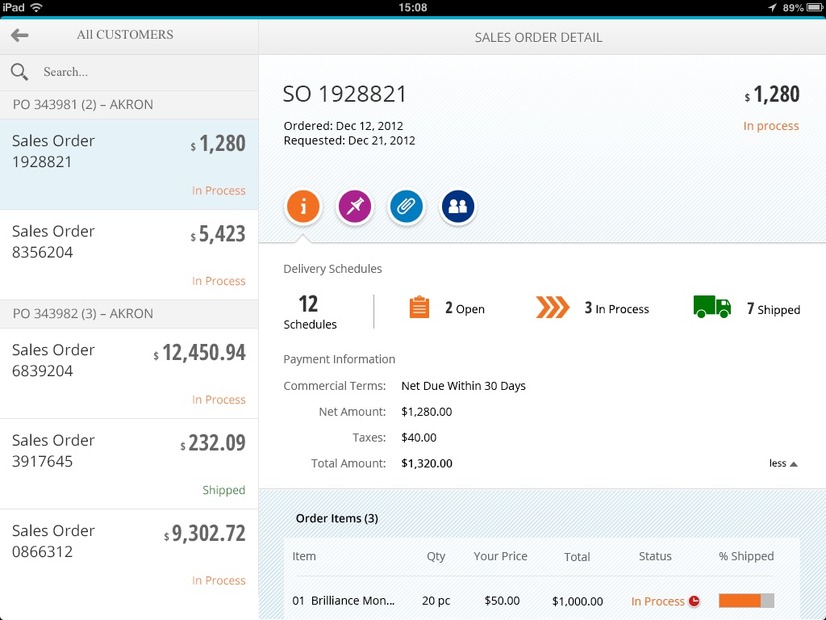Screen dimensions: 826x620
Task: Select Sales Order 0866312
Action: tap(129, 555)
